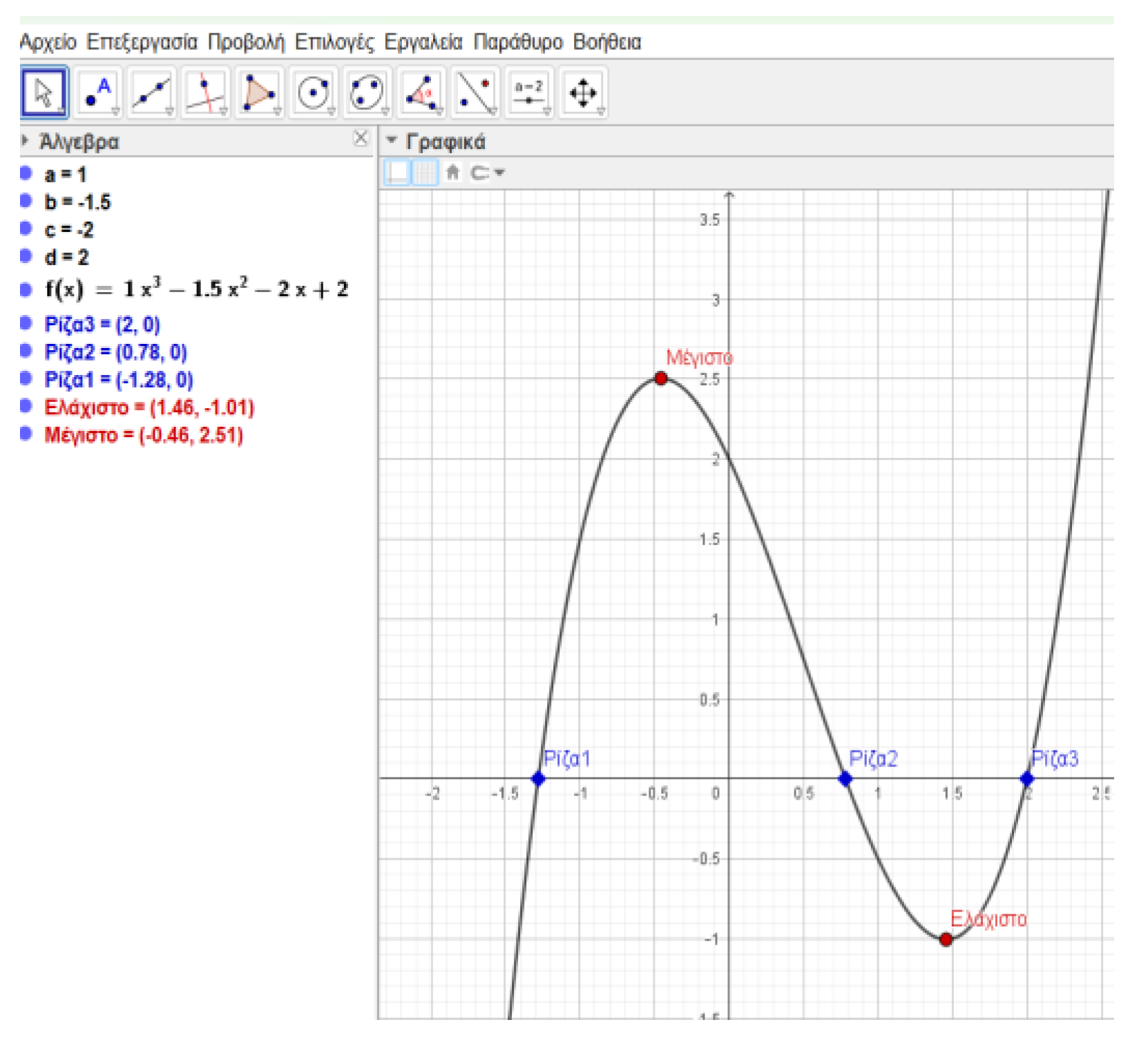Image resolution: width=1148 pixels, height=1040 pixels.
Task: Open the Αρχείο menu
Action: 48,42
